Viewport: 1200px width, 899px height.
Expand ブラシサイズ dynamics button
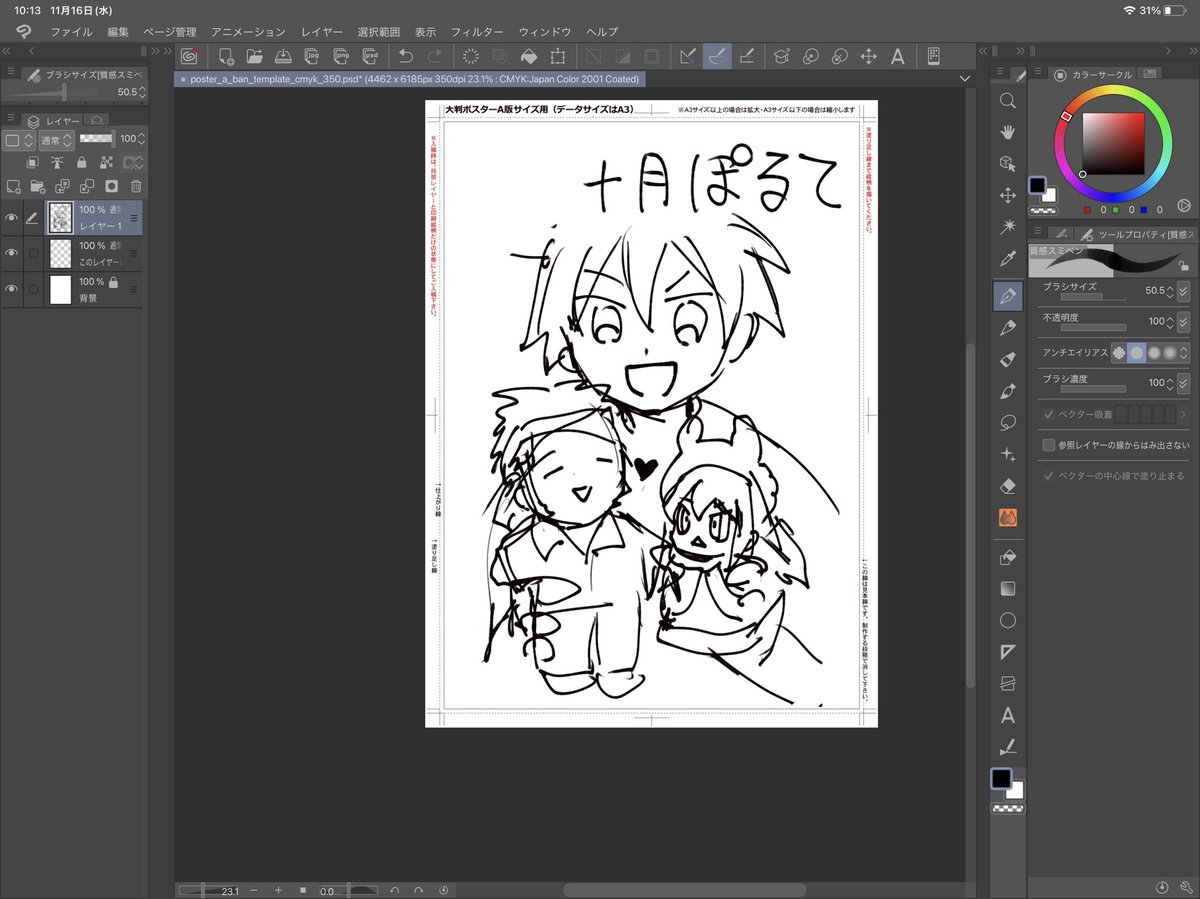[1184, 290]
